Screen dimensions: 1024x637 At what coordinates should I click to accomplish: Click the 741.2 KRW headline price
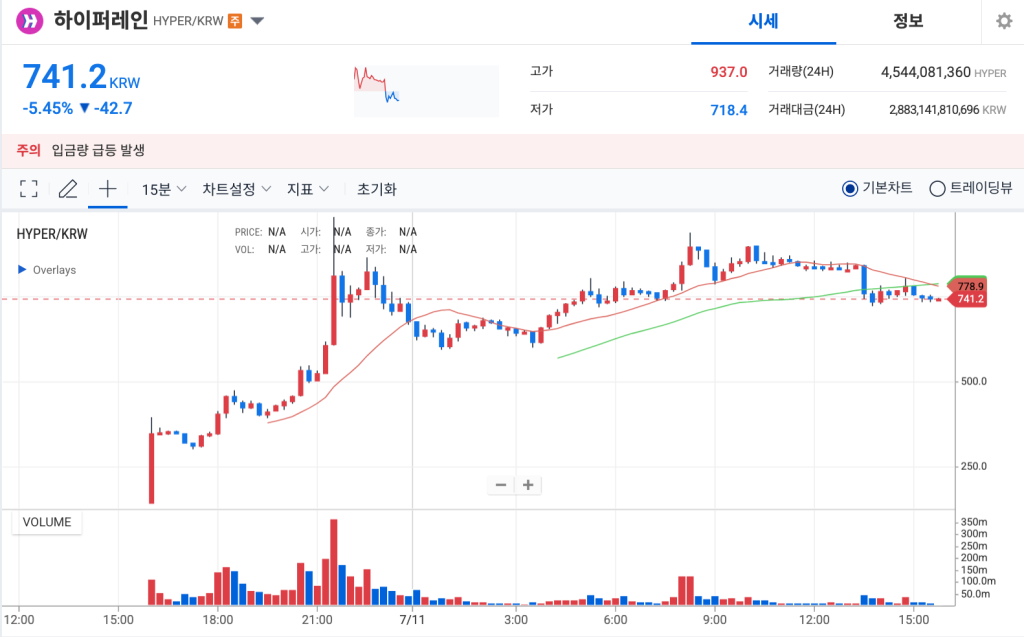pyautogui.click(x=81, y=77)
